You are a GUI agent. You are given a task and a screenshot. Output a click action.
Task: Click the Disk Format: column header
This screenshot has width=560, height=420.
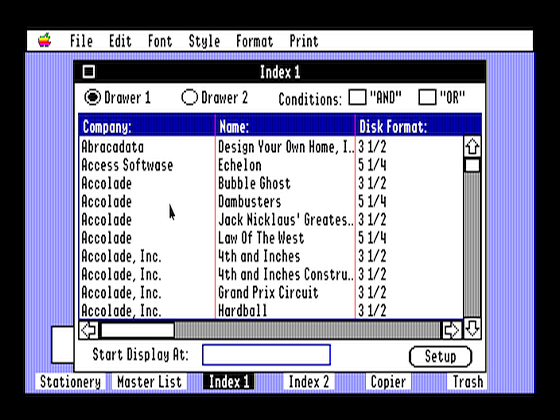click(x=419, y=126)
